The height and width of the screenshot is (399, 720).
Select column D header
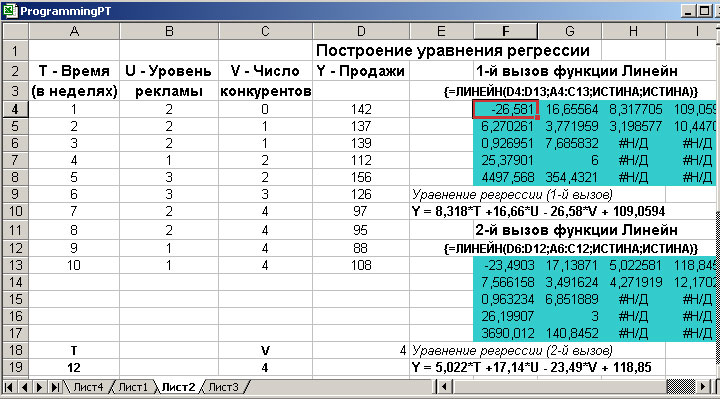coord(361,31)
